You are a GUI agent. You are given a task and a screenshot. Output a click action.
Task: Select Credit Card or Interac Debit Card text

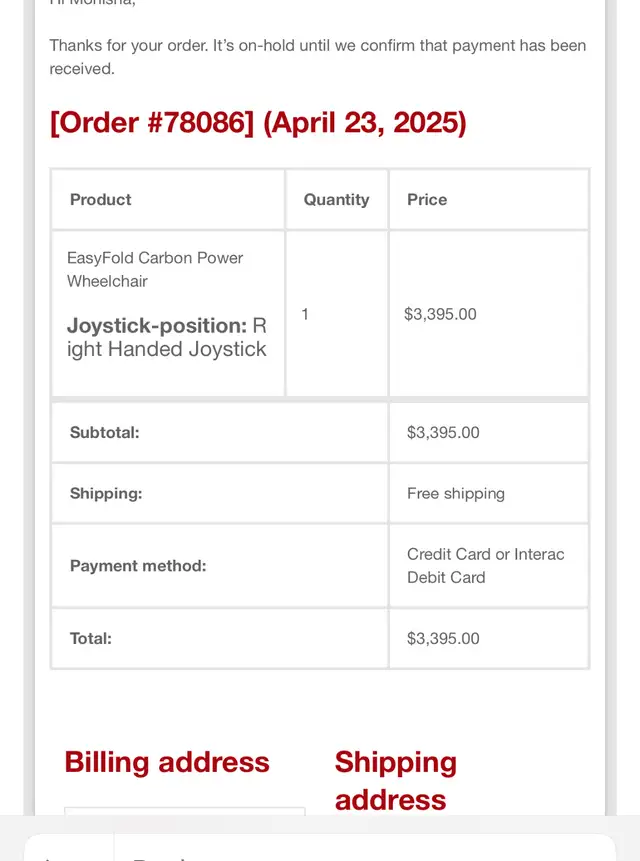pyautogui.click(x=485, y=566)
